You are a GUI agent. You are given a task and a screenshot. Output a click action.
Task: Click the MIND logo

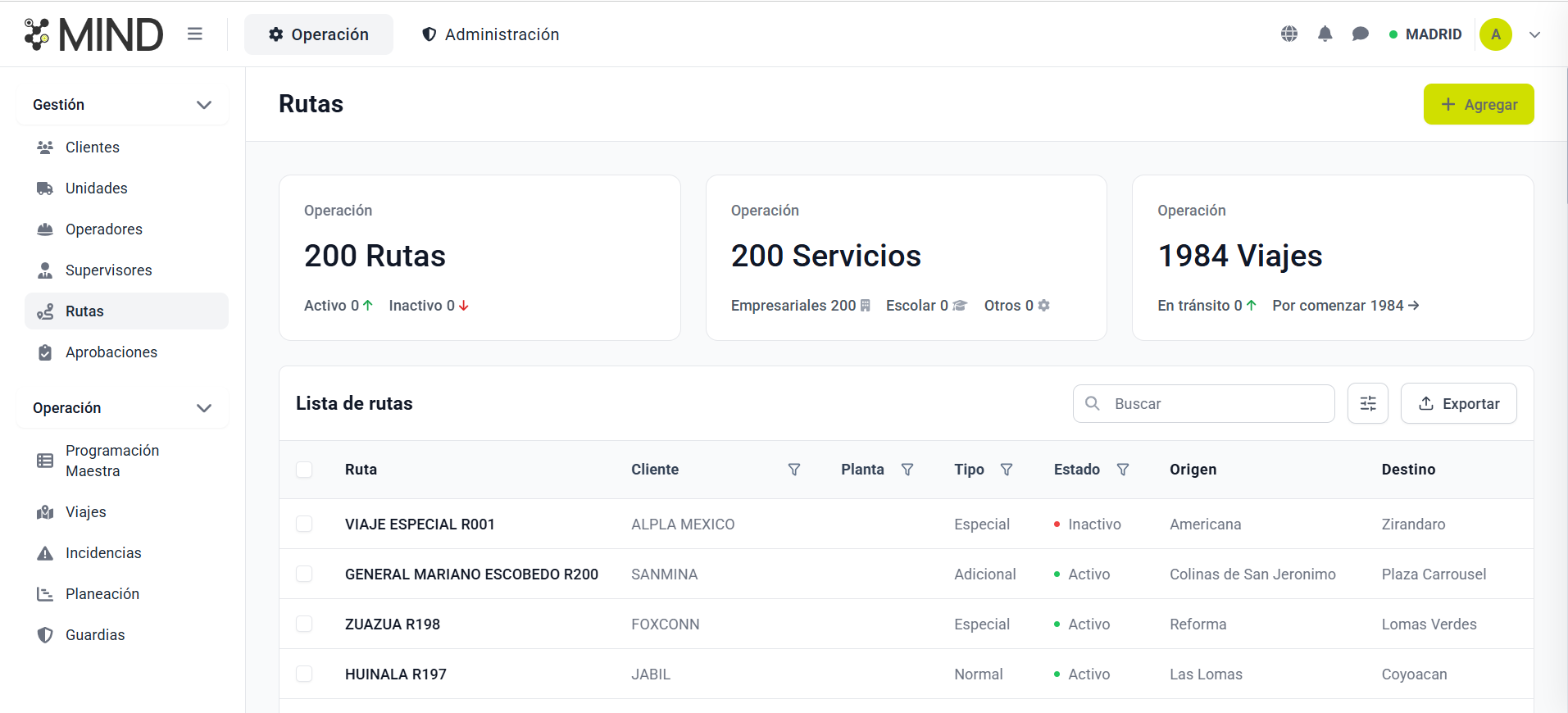coord(93,34)
